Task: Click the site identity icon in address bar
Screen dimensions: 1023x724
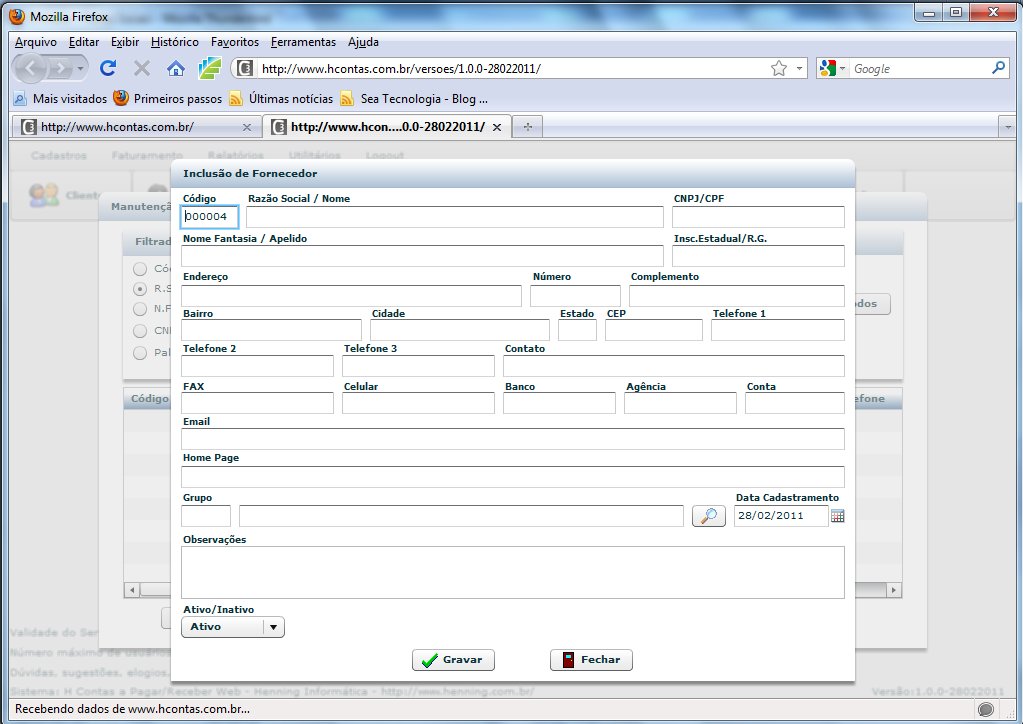Action: pos(245,68)
